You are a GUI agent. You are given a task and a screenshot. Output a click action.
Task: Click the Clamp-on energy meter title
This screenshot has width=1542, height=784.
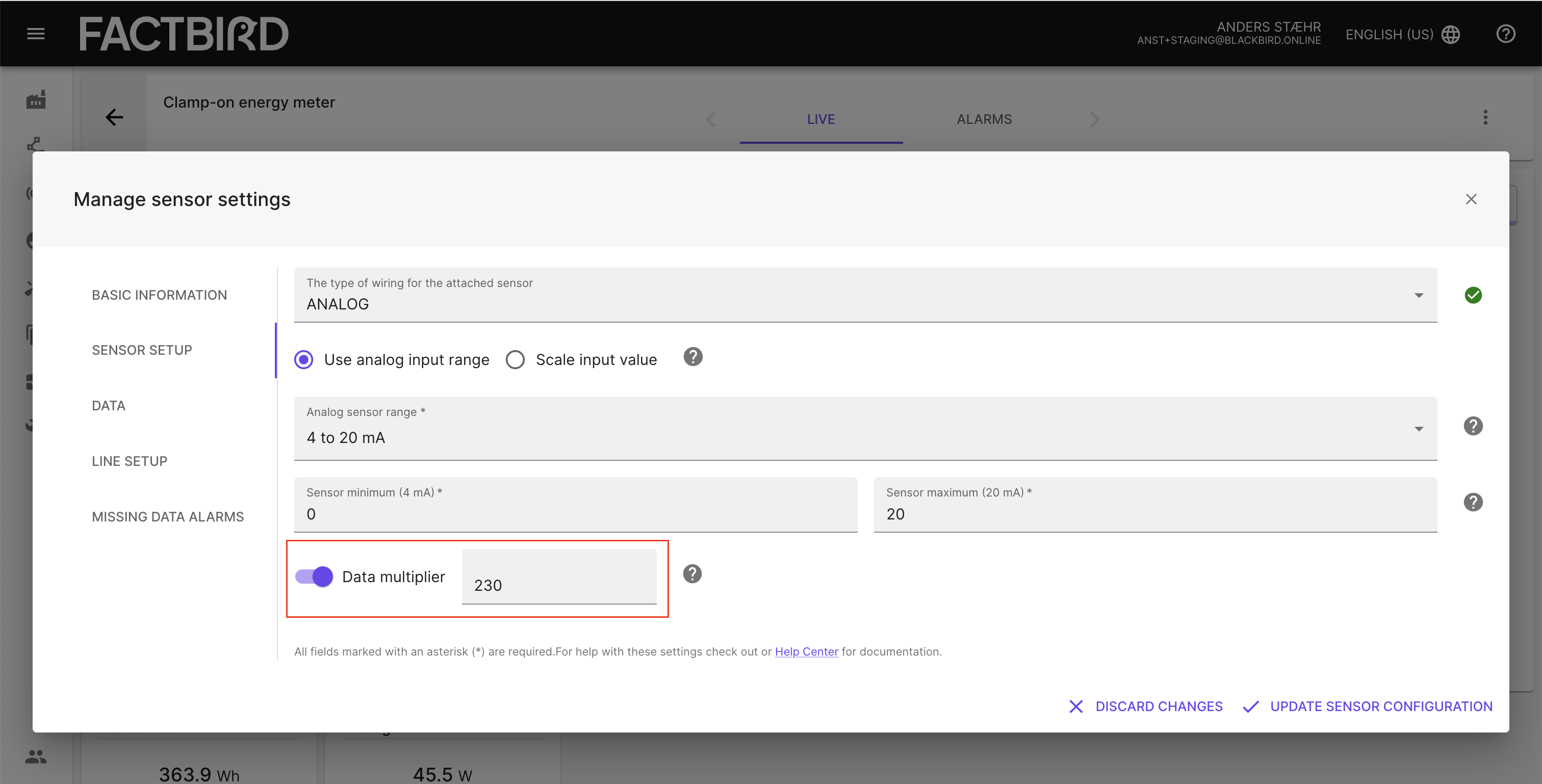pyautogui.click(x=249, y=102)
